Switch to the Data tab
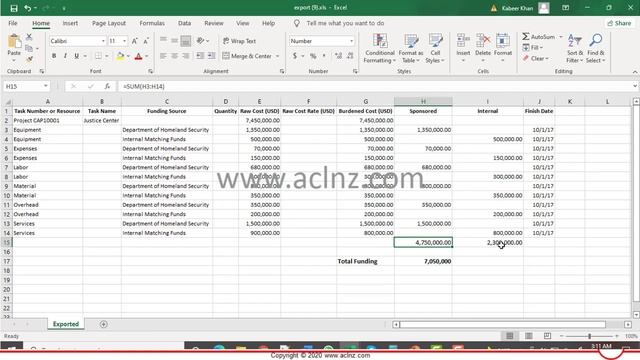This screenshot has height=360, width=640. coord(184,23)
